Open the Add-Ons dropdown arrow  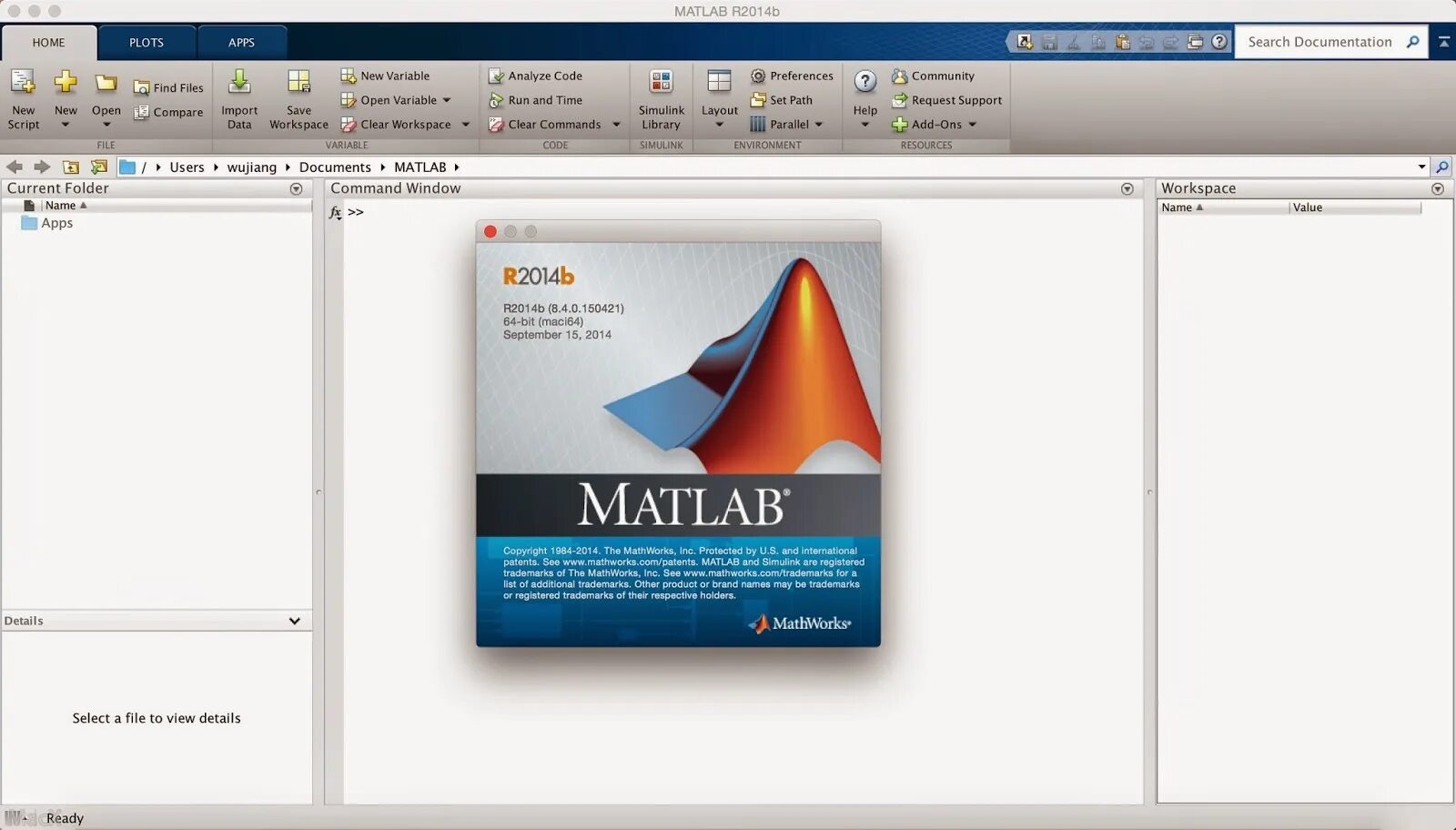(x=972, y=124)
